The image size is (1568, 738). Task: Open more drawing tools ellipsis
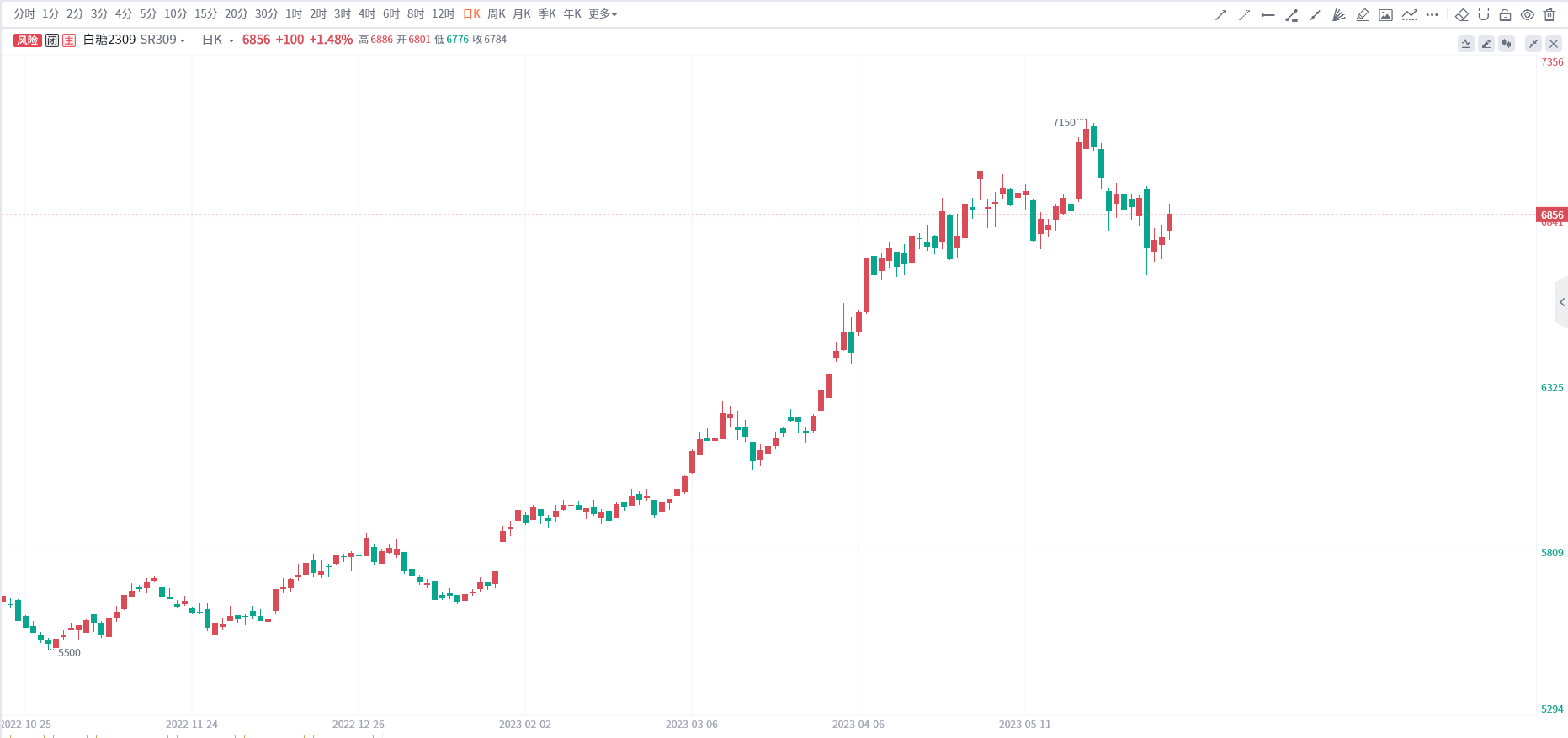click(x=1432, y=14)
